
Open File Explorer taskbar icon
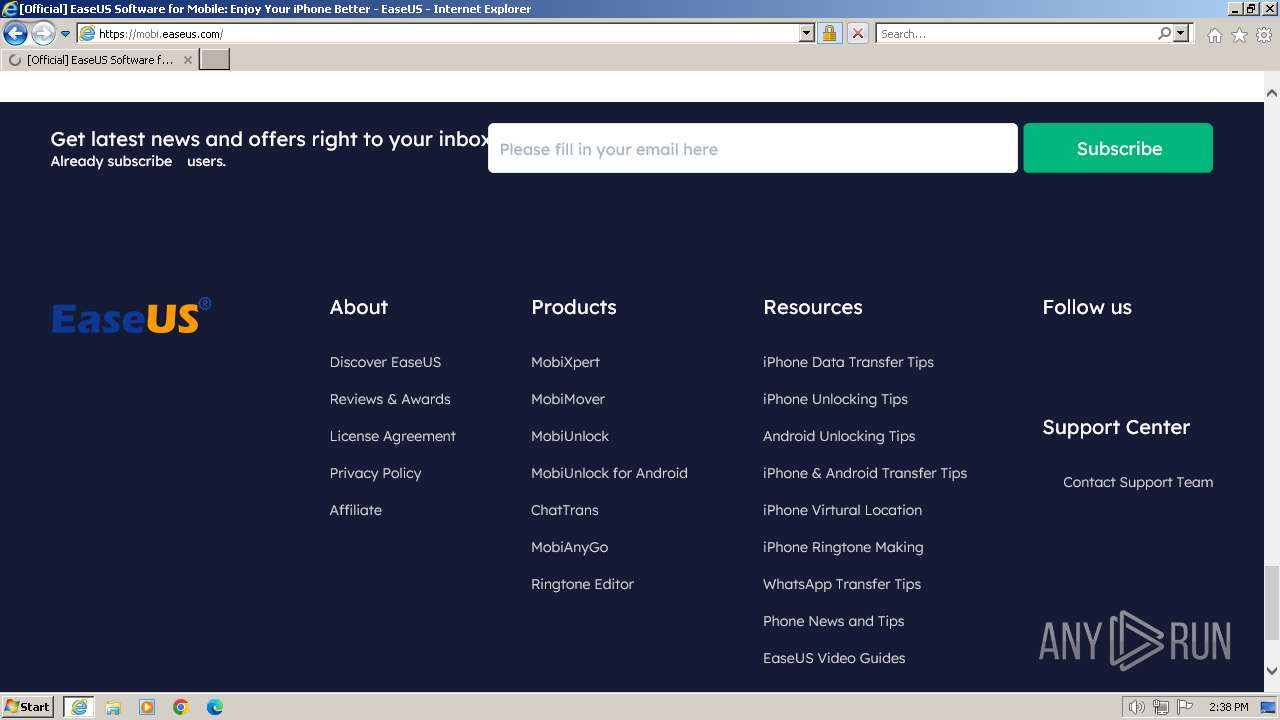[x=113, y=707]
